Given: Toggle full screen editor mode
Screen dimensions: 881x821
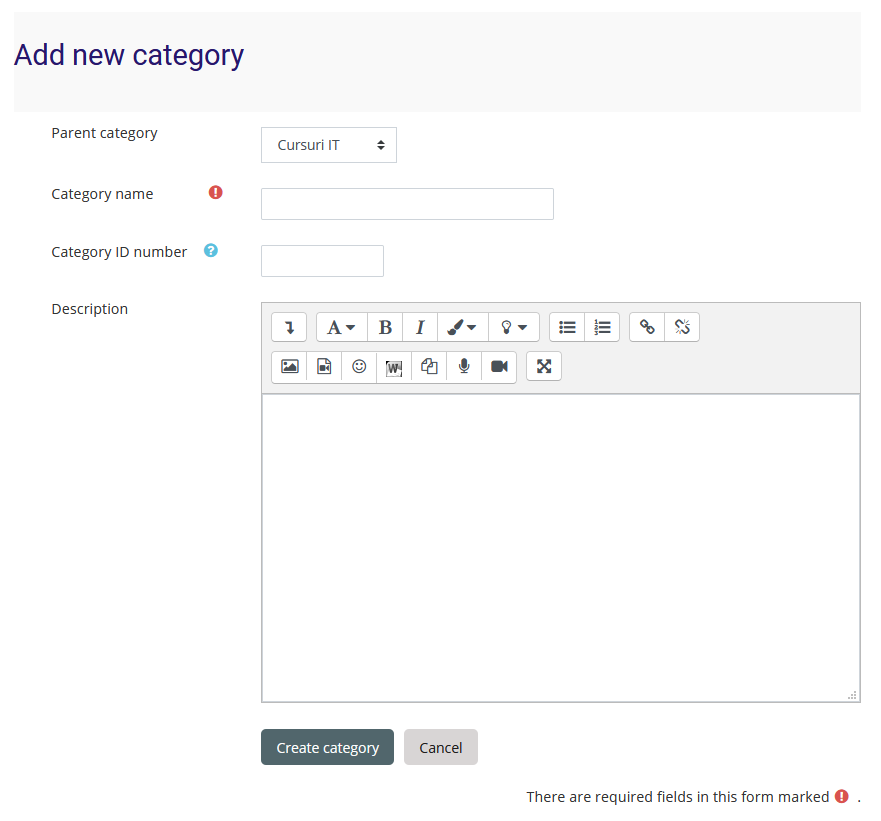Looking at the screenshot, I should pyautogui.click(x=544, y=366).
